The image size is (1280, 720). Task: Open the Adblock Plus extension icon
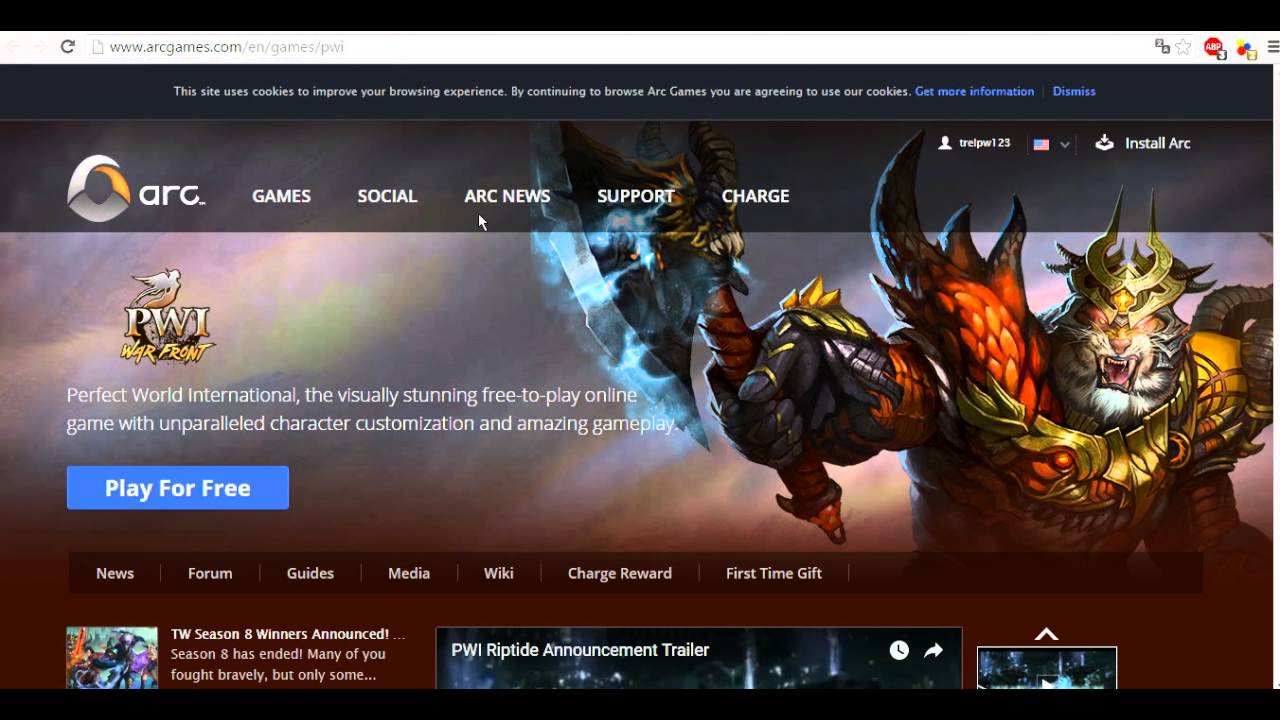pyautogui.click(x=1214, y=48)
